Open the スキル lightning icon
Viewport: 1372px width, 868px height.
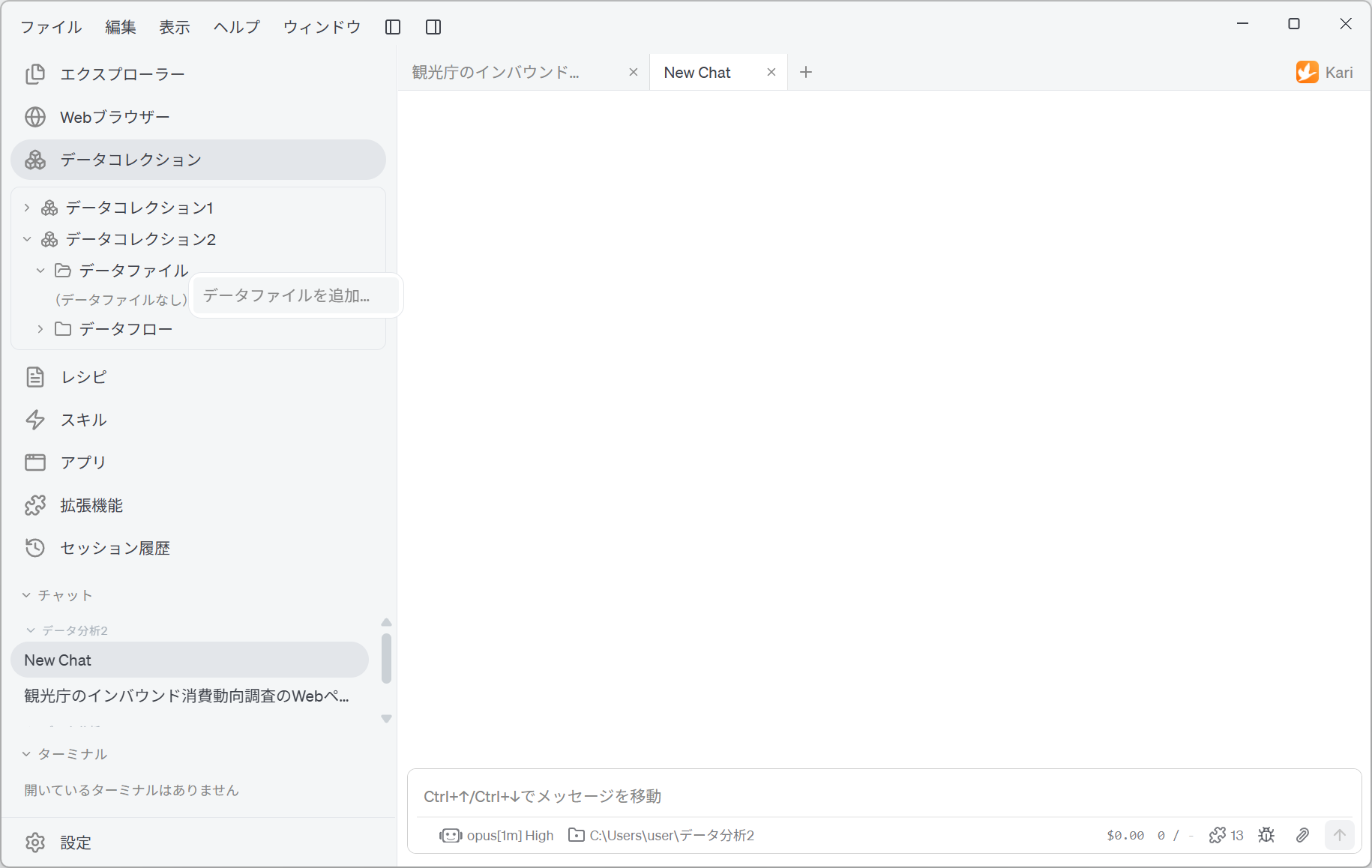click(x=35, y=420)
